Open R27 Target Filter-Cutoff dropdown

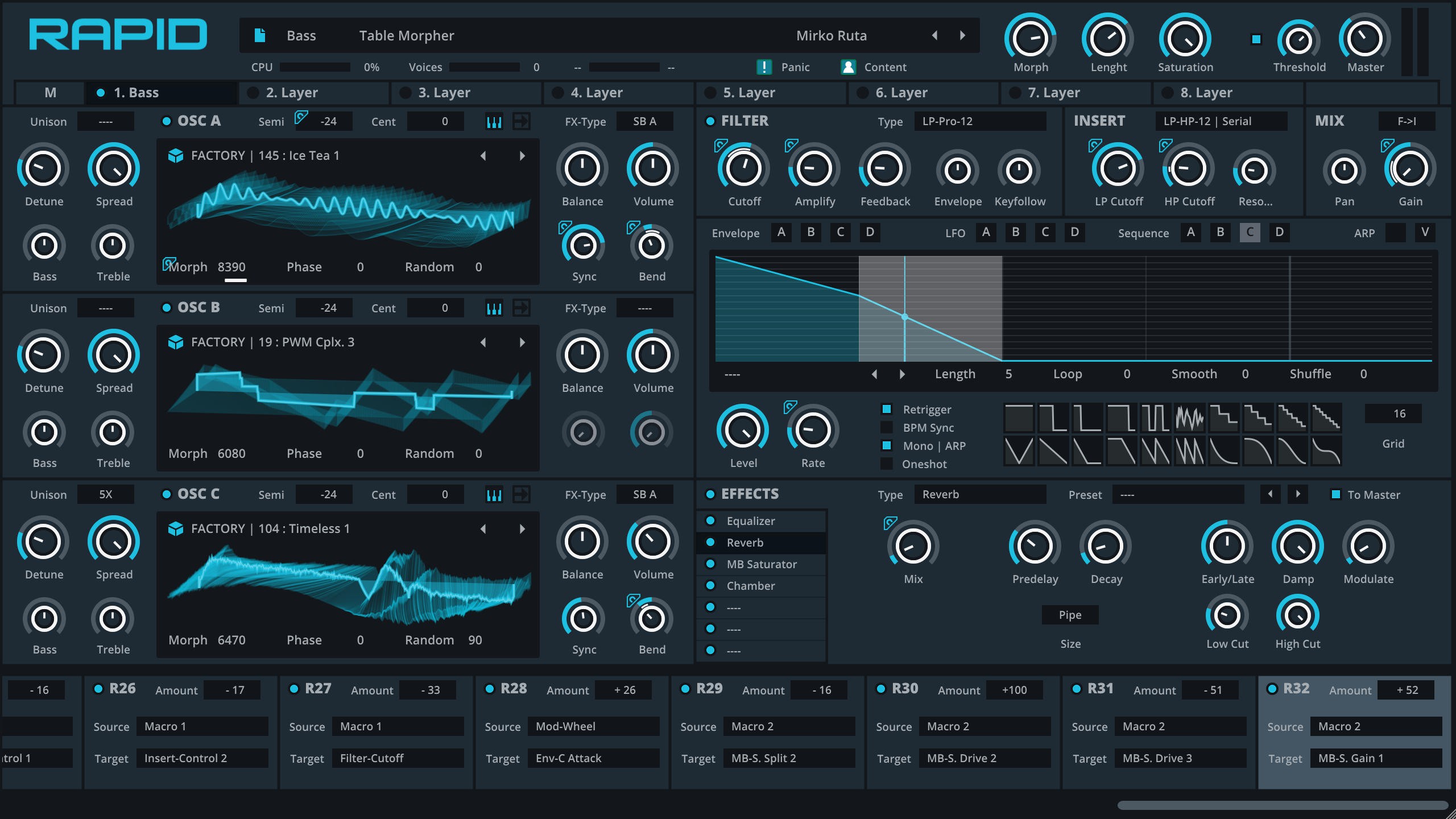[x=398, y=758]
